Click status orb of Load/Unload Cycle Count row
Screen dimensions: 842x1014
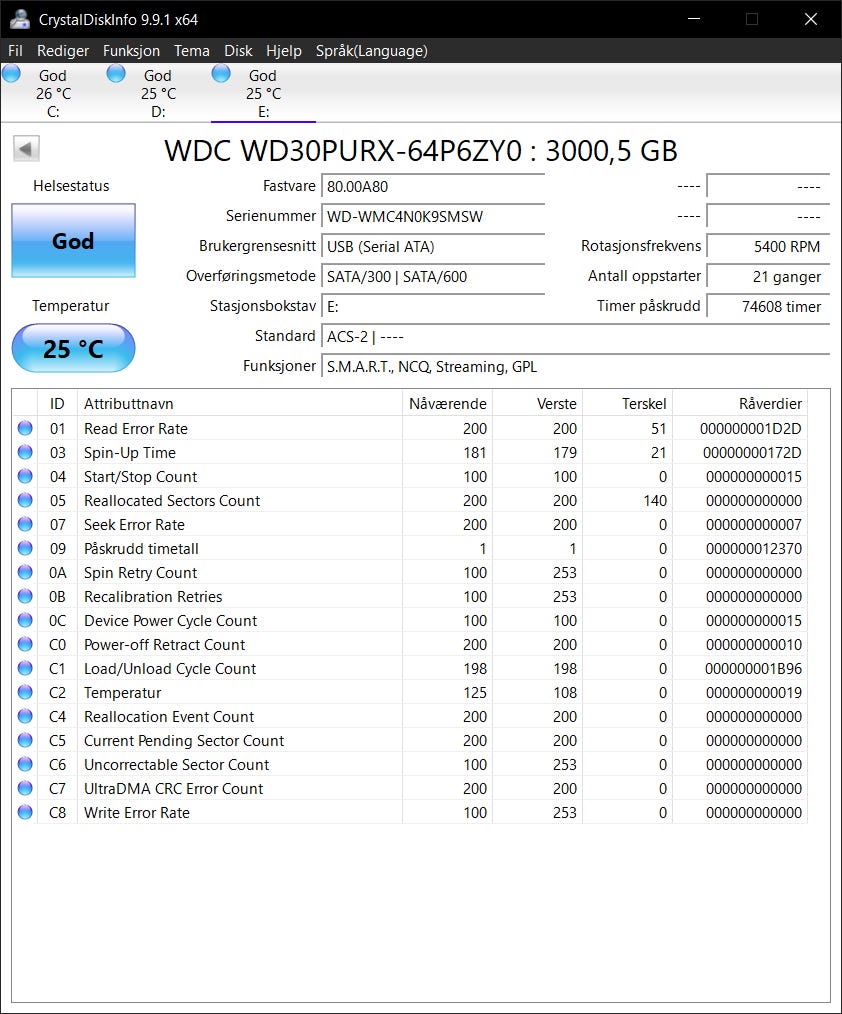[x=25, y=667]
